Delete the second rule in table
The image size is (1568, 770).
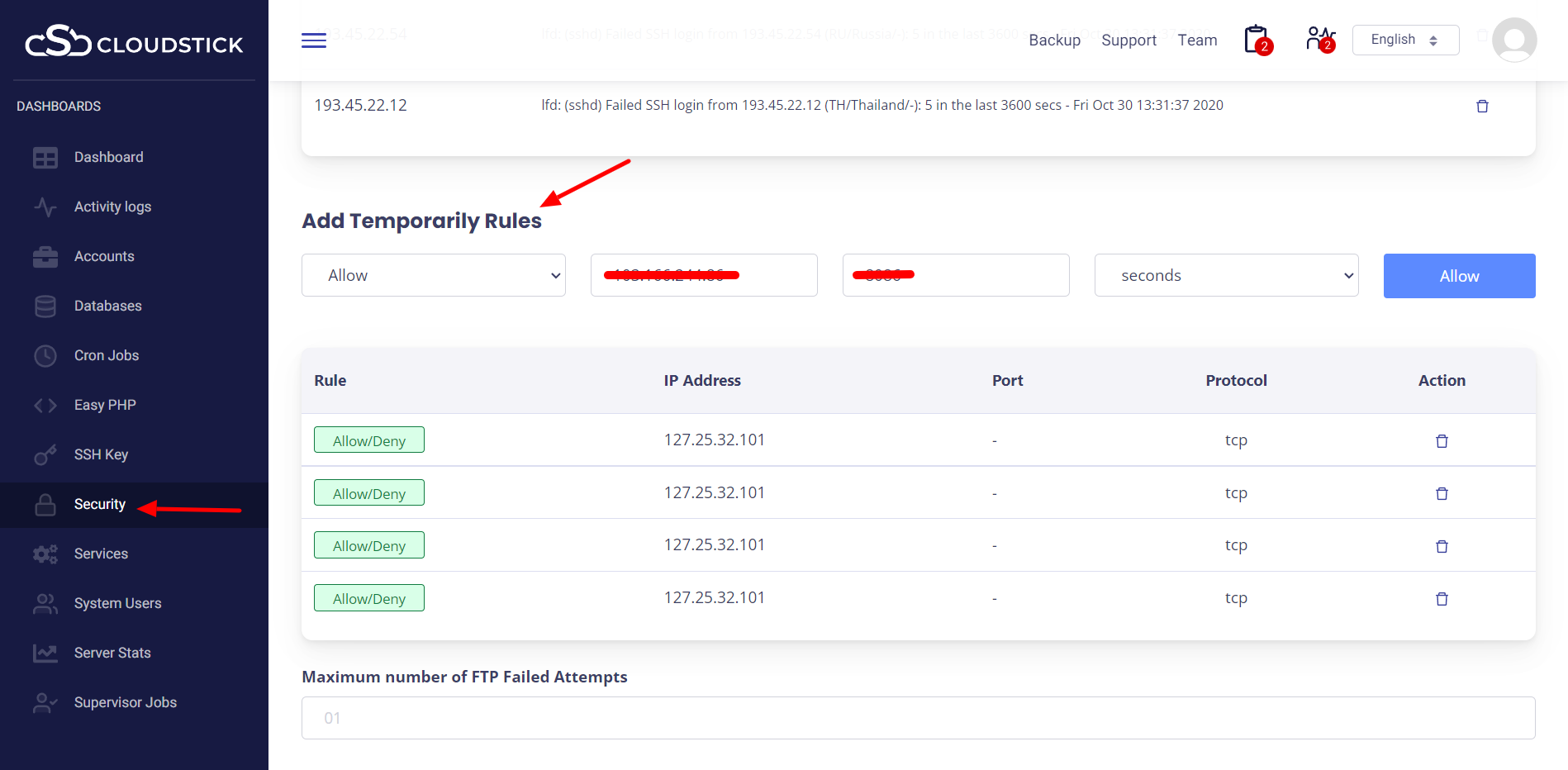pyautogui.click(x=1442, y=494)
